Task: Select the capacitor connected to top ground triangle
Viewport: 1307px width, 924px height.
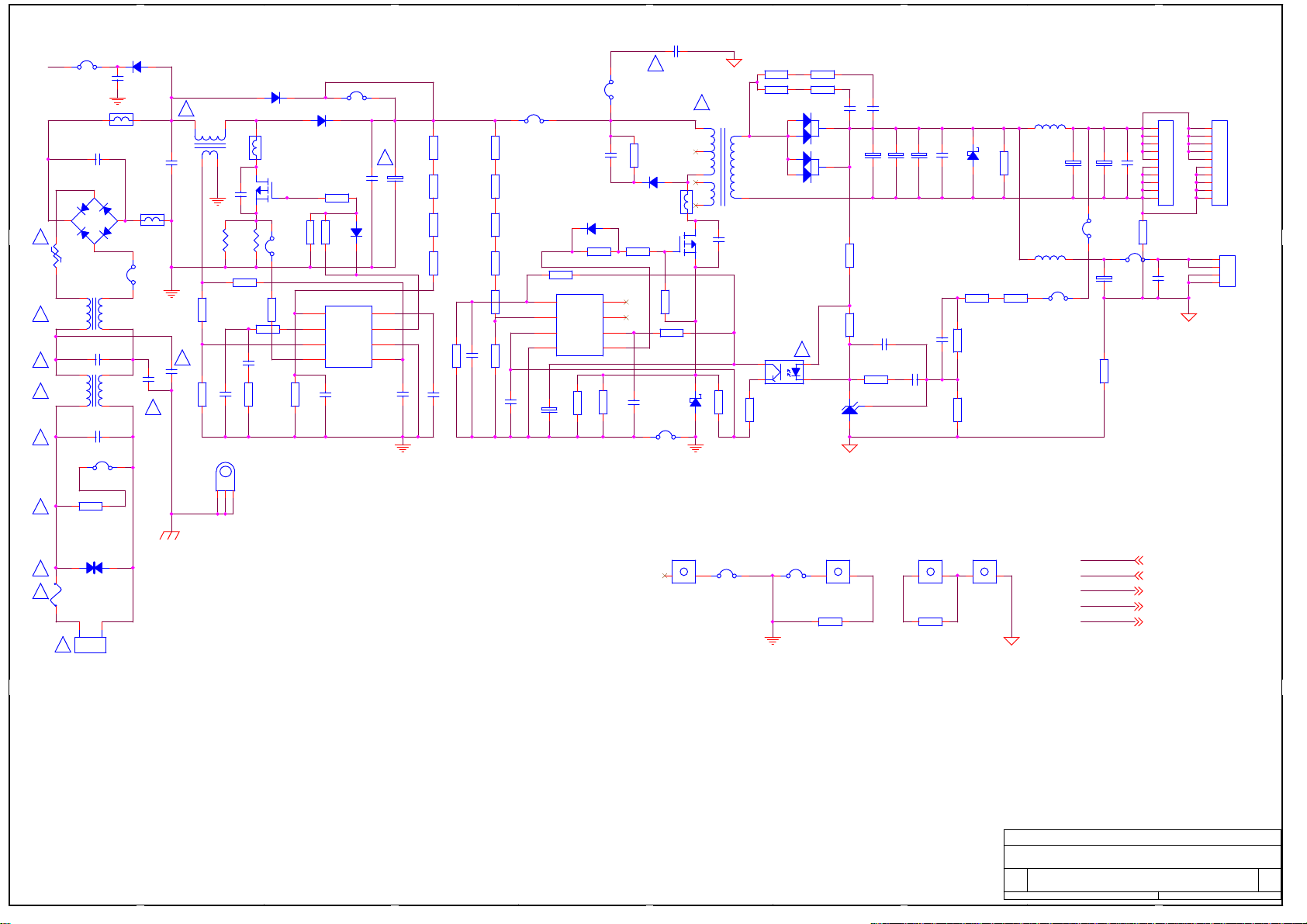Action: click(x=676, y=51)
